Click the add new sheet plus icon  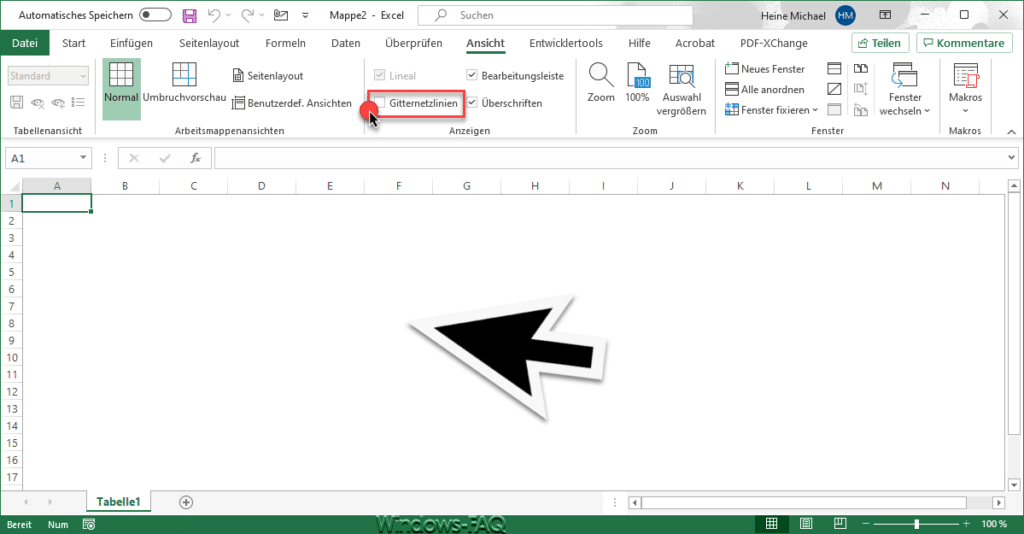[186, 502]
